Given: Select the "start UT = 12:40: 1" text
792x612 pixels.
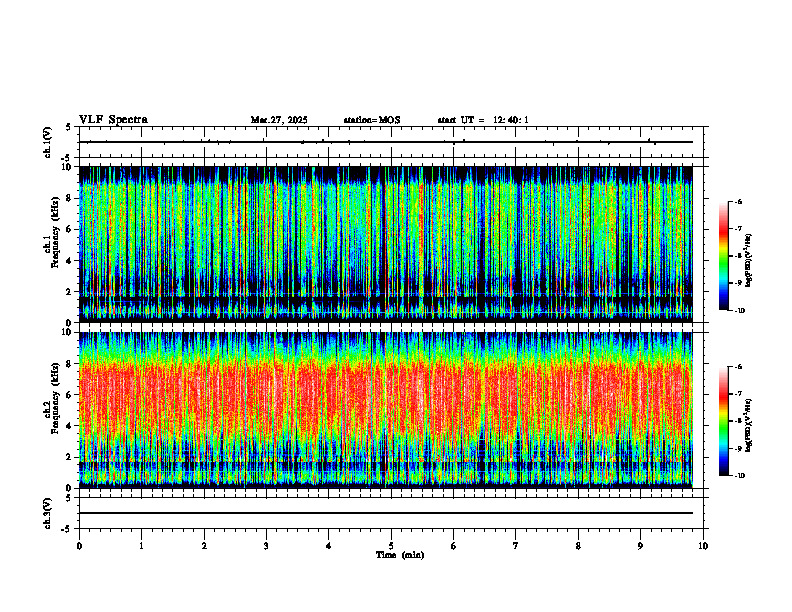Looking at the screenshot, I should (483, 120).
